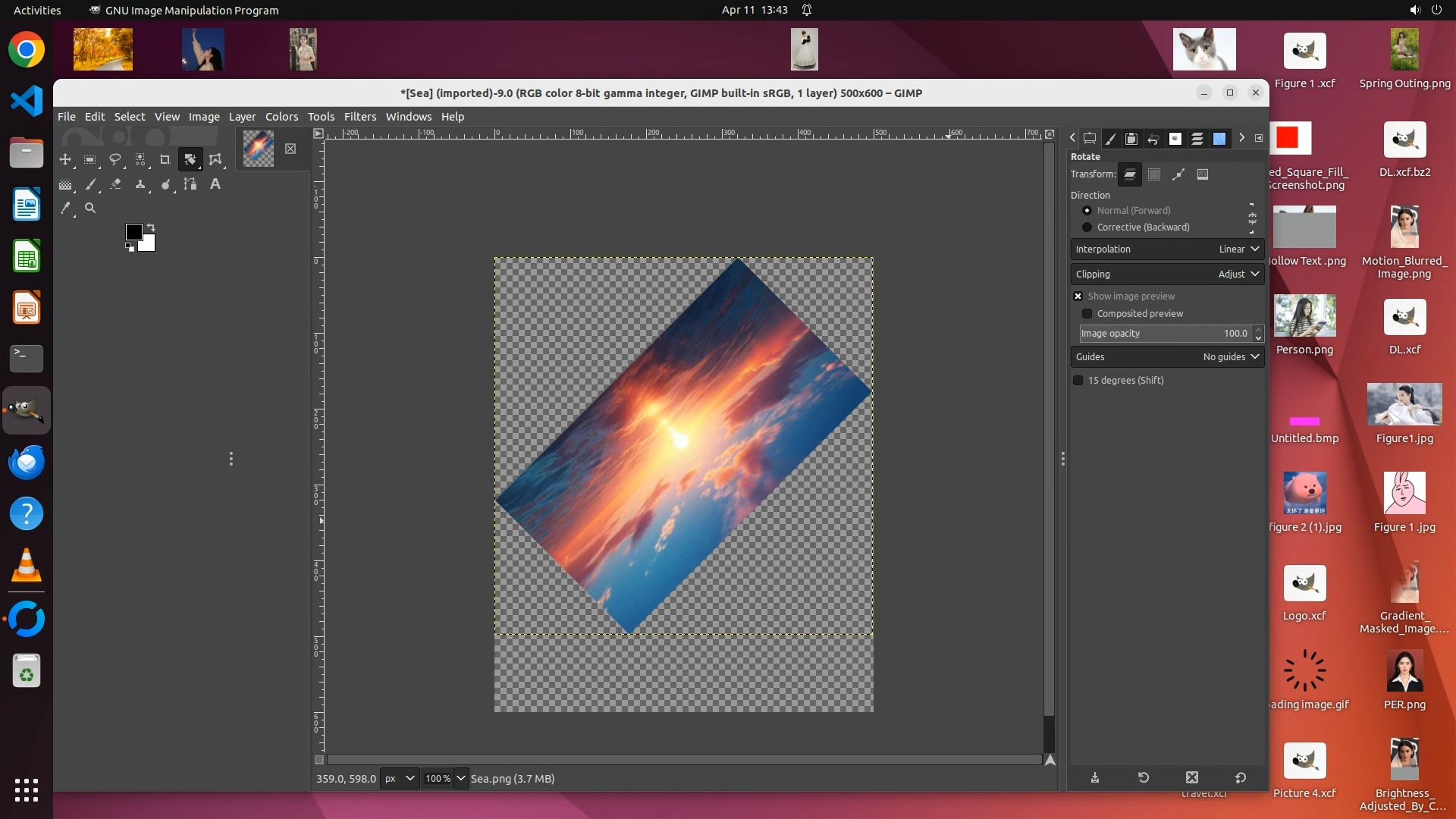Select the Crop tool
Viewport: 1456px width, 819px height.
pos(165,159)
